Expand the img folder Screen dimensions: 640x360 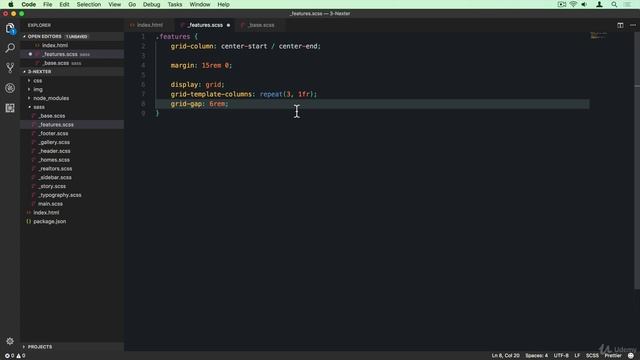coord(38,89)
